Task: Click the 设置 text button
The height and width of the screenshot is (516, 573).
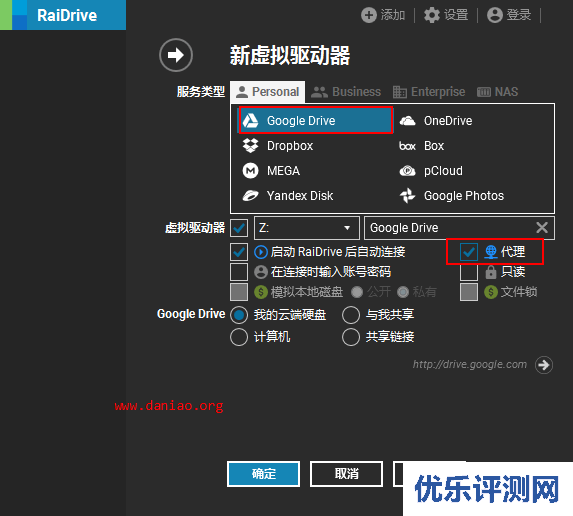Action: click(x=456, y=15)
